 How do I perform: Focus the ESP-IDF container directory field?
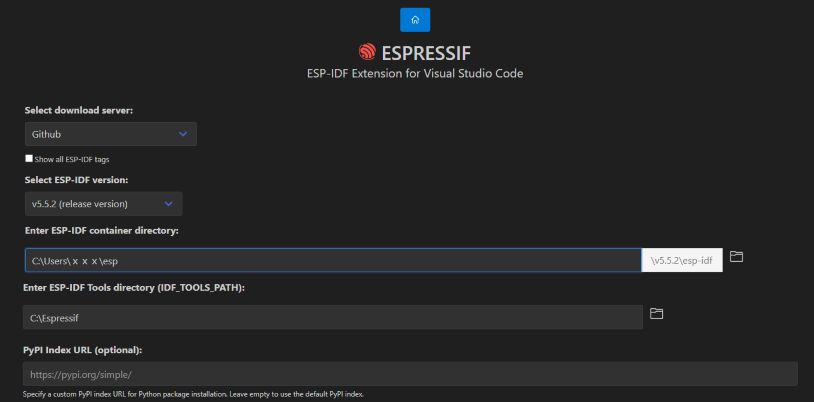(x=332, y=260)
